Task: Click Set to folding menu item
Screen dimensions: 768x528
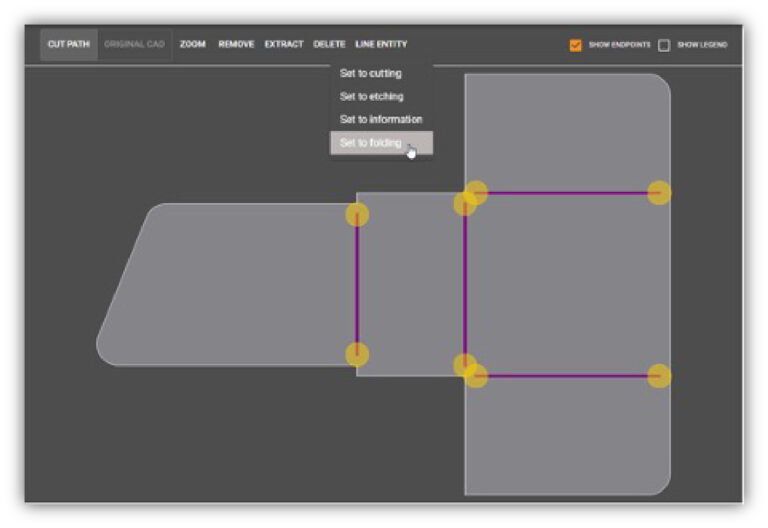Action: coord(371,143)
